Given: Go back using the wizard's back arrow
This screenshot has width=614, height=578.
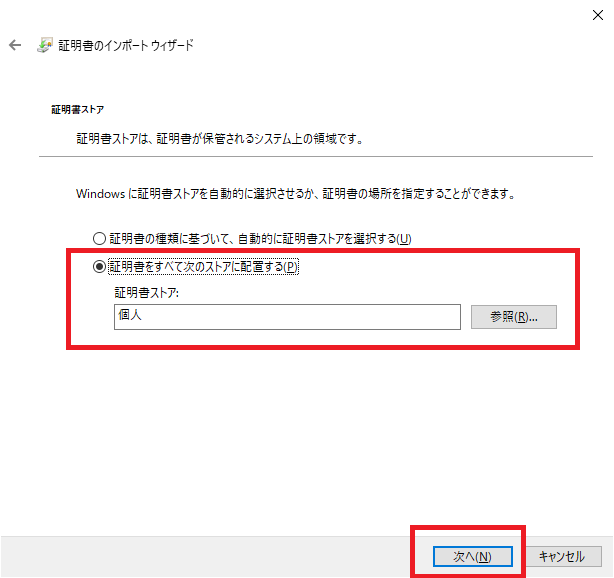Looking at the screenshot, I should (x=15, y=45).
